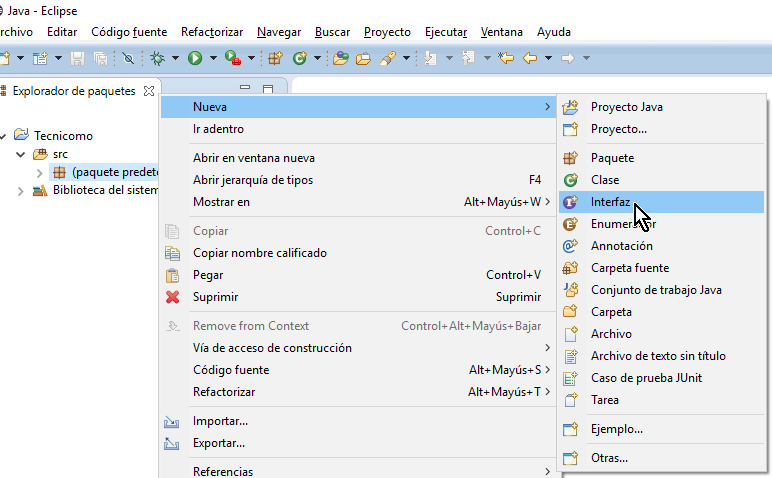Open the Ayuda menu
Screen dimensions: 772x478
(x=553, y=32)
